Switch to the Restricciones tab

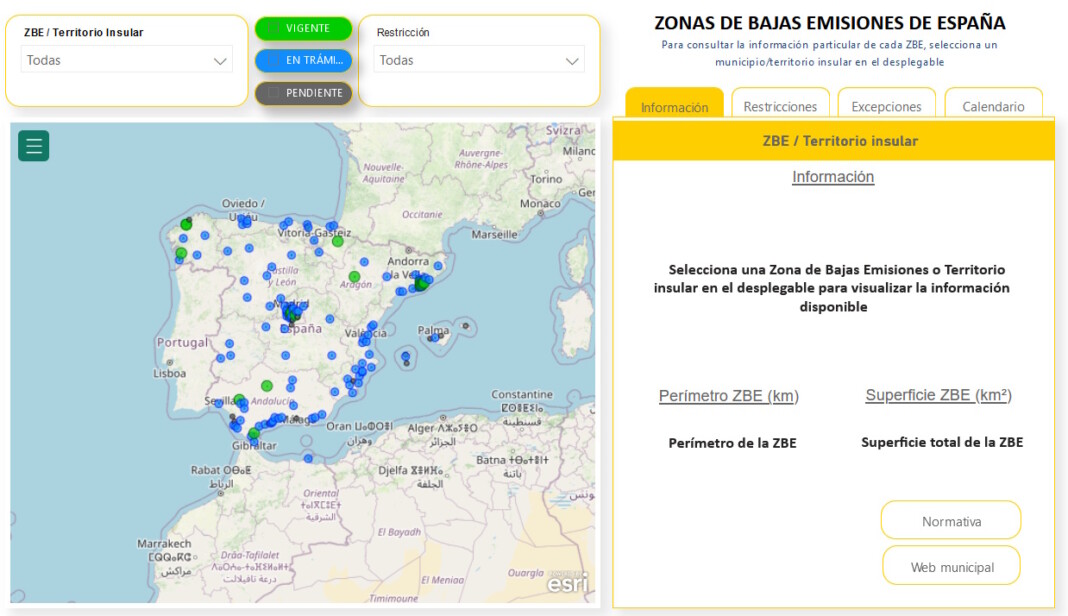(x=780, y=104)
